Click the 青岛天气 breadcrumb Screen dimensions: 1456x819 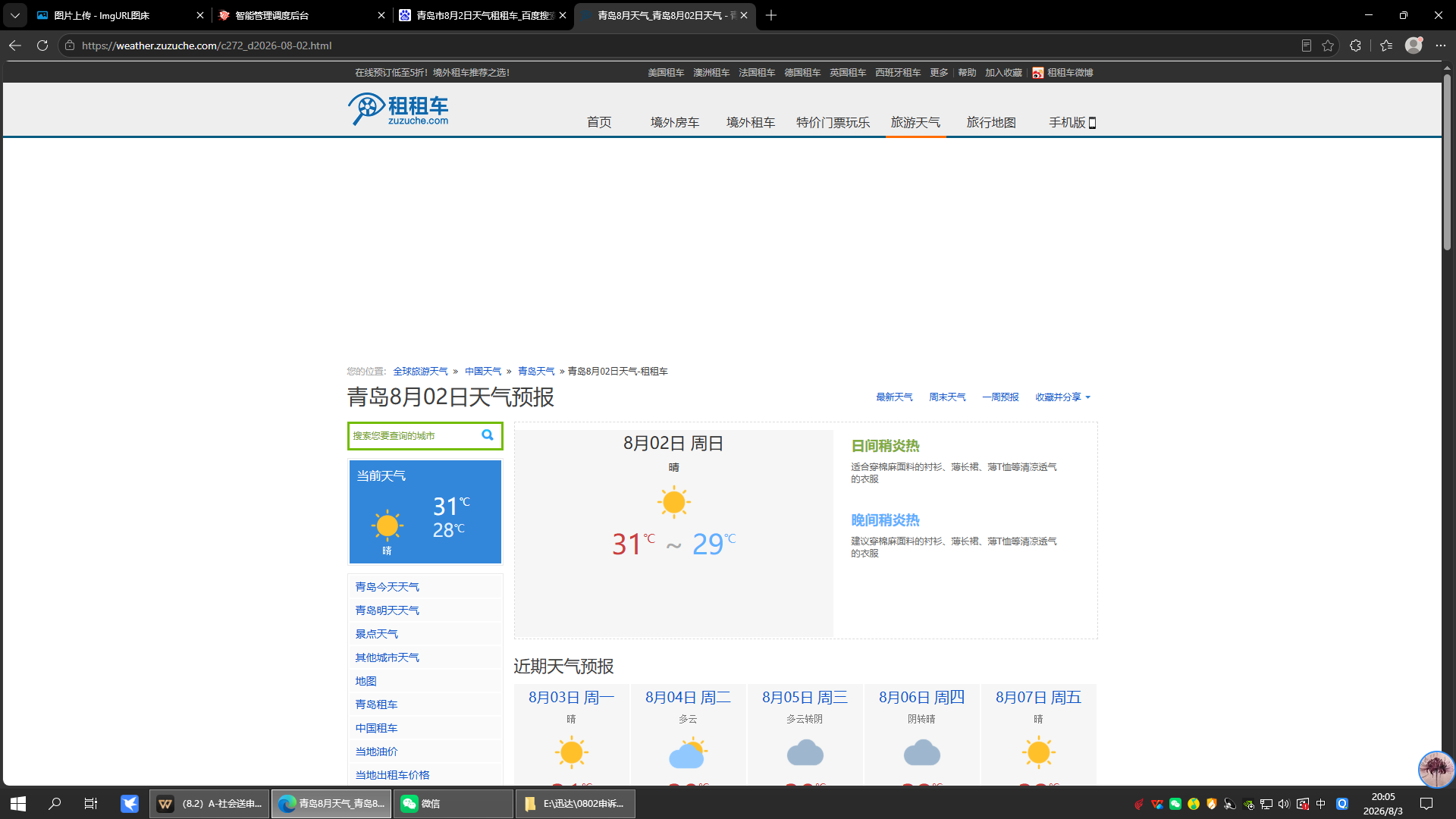[x=536, y=372]
